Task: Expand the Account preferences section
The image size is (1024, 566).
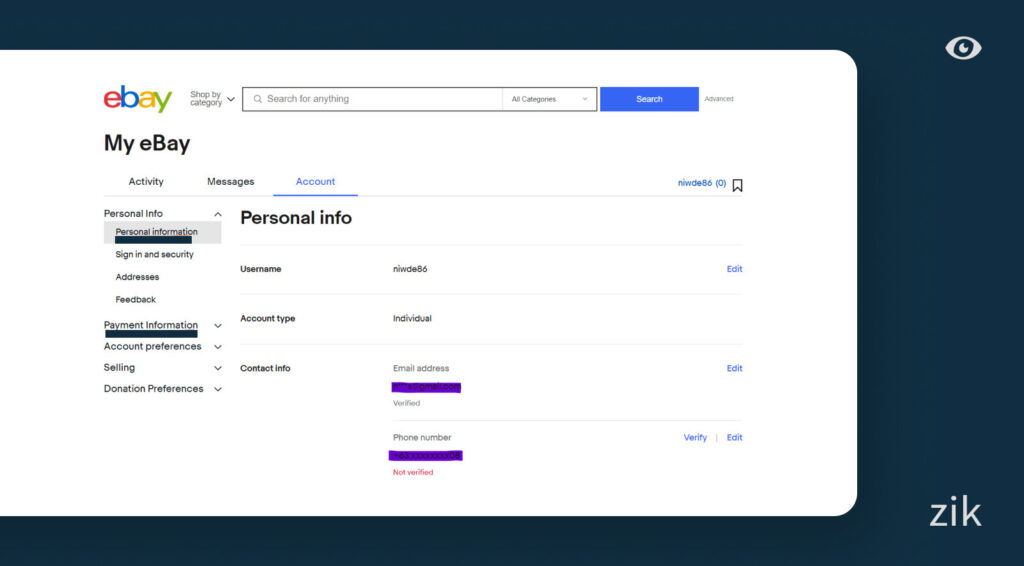Action: click(218, 347)
